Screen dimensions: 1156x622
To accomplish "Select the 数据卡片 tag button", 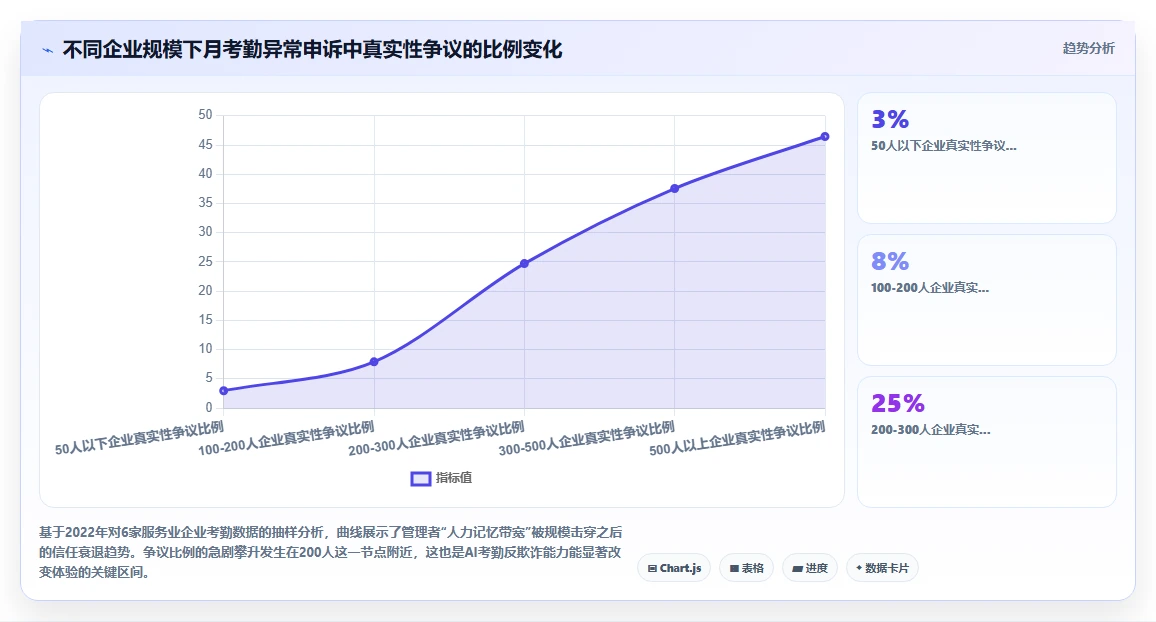I will click(x=882, y=568).
